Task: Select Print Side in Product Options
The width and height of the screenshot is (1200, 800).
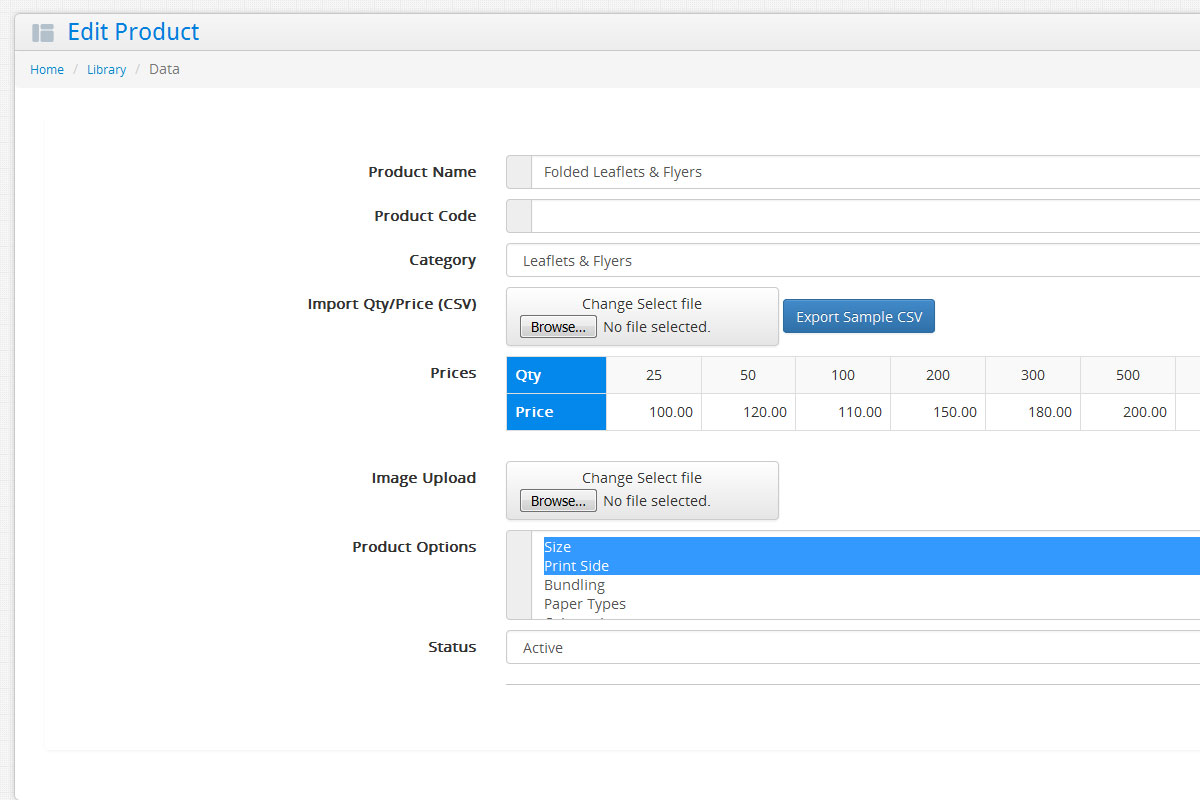Action: [576, 566]
